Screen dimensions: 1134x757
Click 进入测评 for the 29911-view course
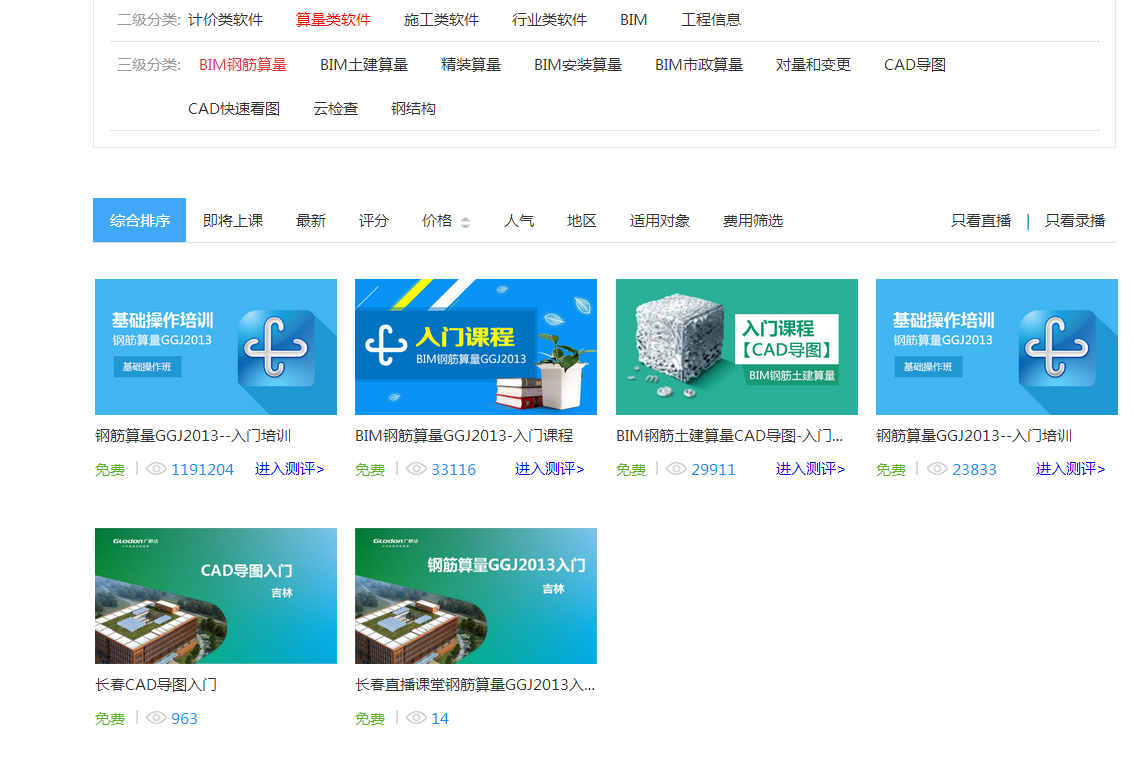point(811,469)
